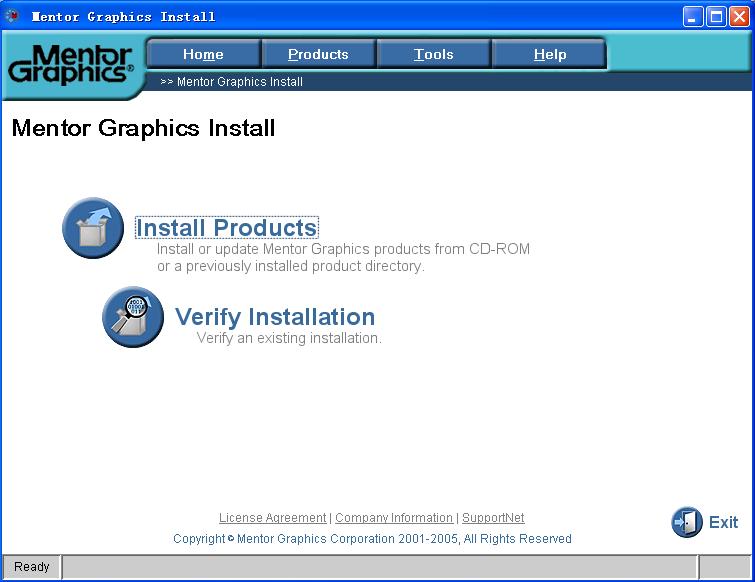This screenshot has height=582, width=755.
Task: Click the 'Verify an existing installation.' description
Action: point(289,338)
